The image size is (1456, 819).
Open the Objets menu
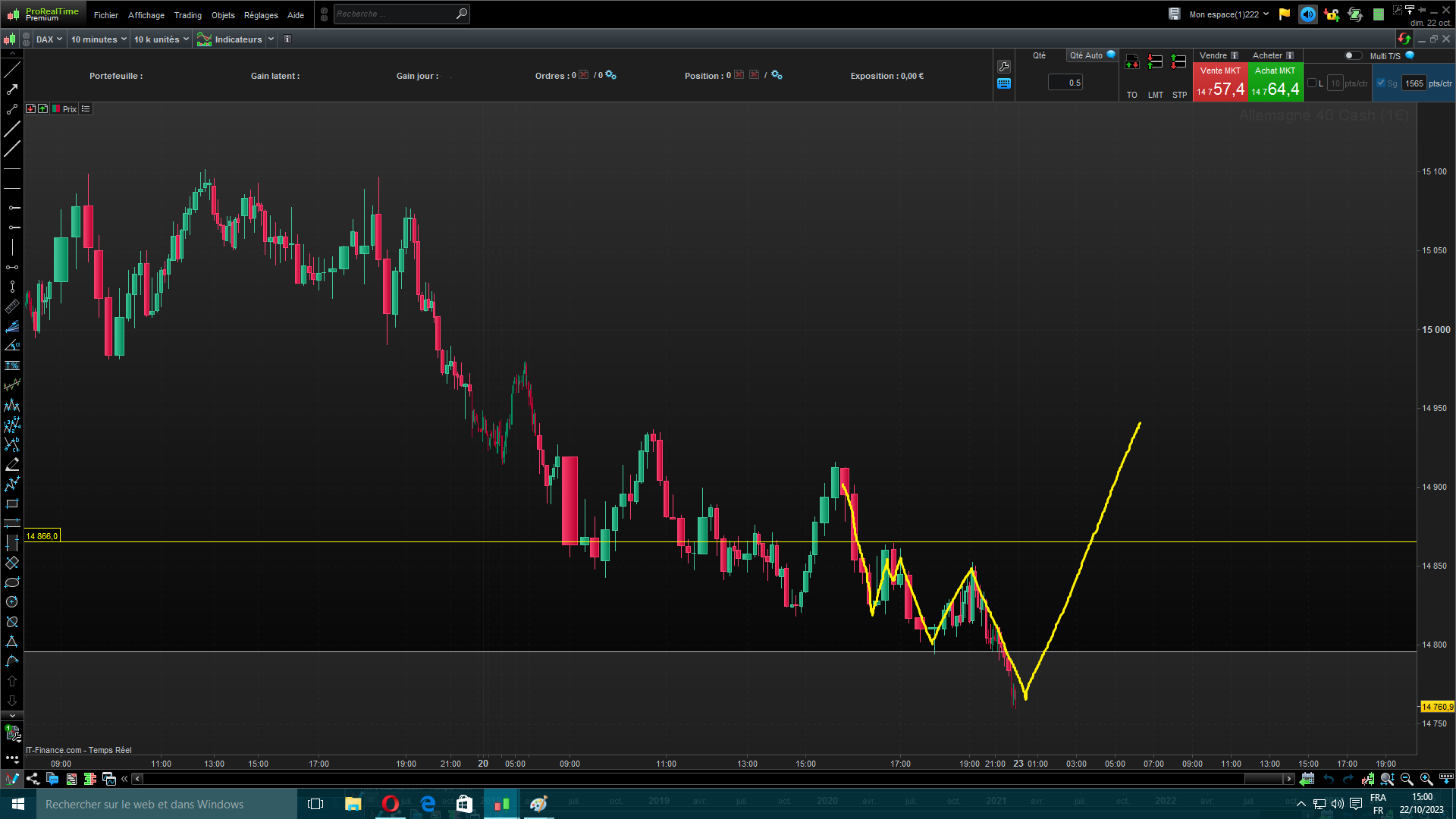[223, 15]
